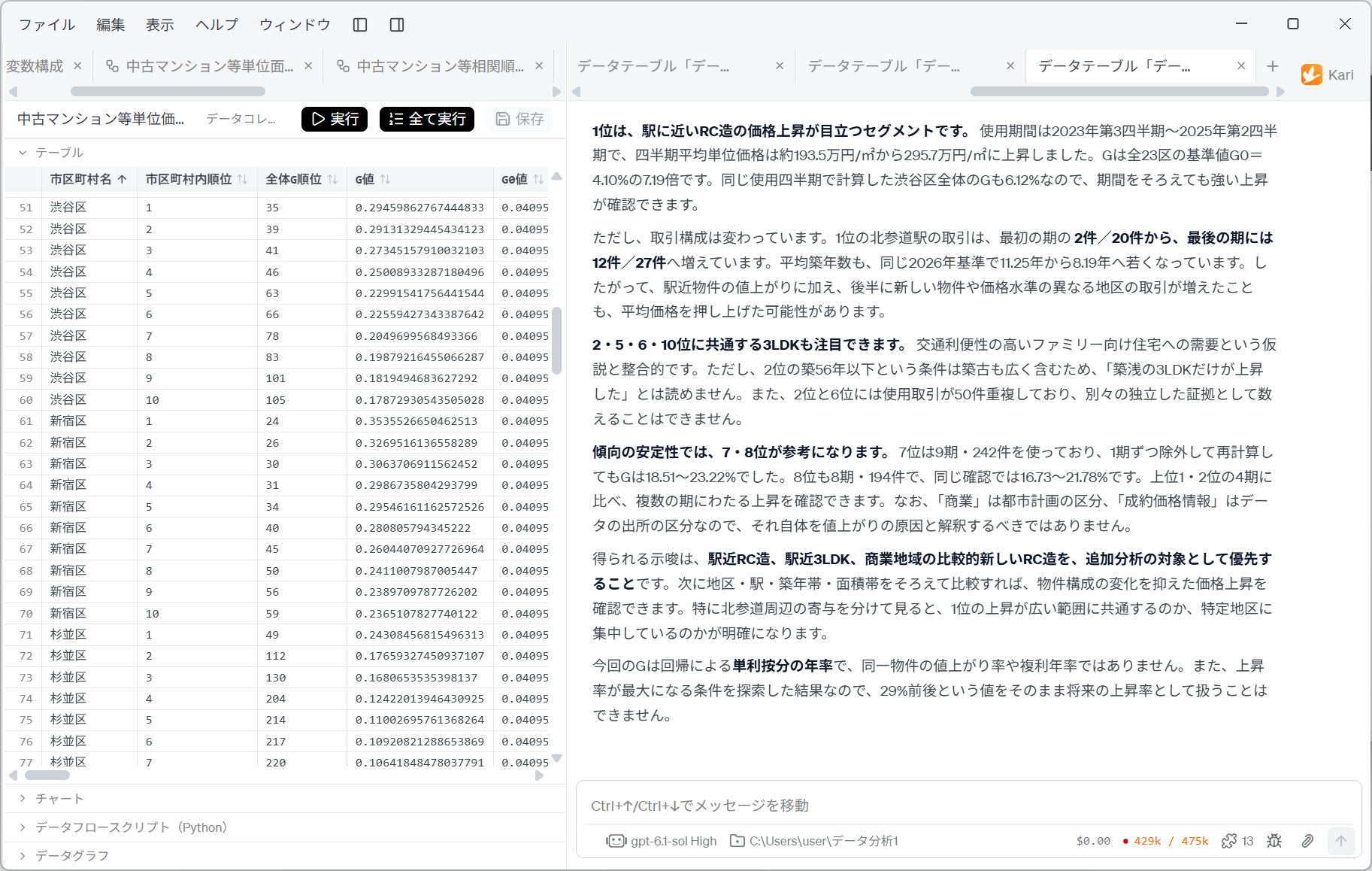
Task: Open the Kari assistant icon
Action: pos(1312,74)
